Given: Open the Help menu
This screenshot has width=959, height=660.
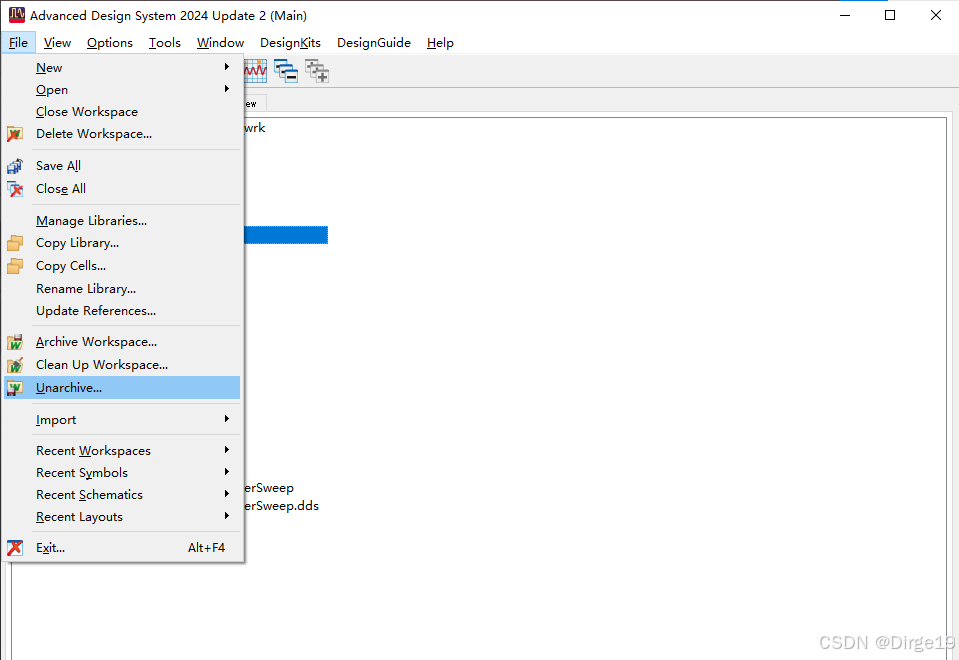Looking at the screenshot, I should click(439, 42).
